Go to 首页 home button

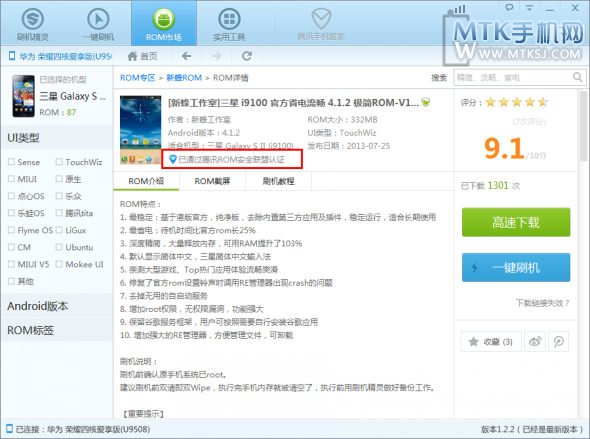(142, 56)
